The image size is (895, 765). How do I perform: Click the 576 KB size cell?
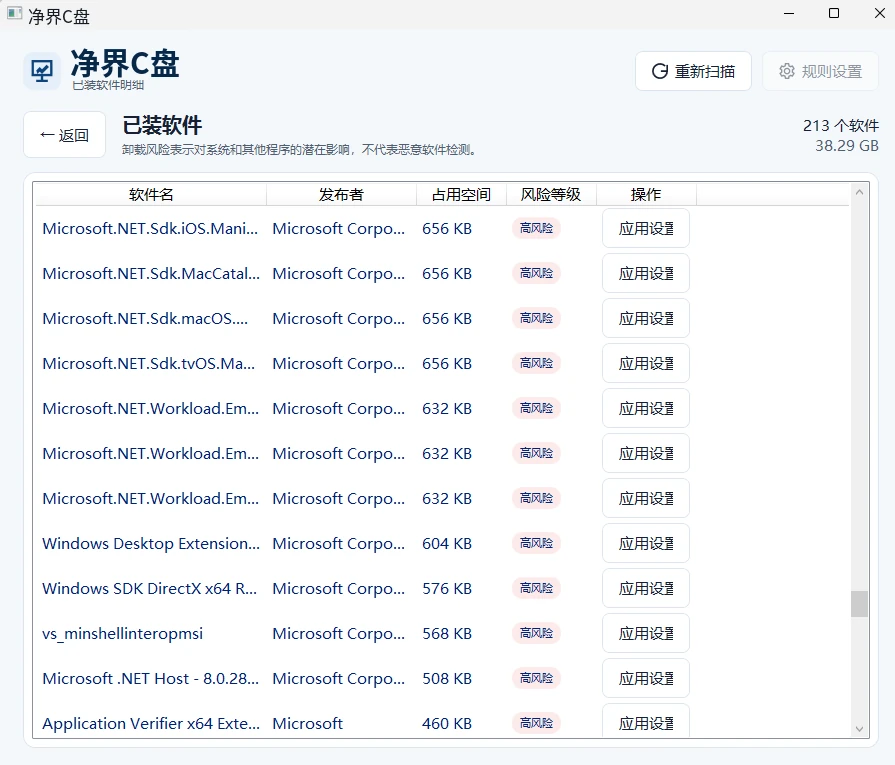tap(447, 589)
